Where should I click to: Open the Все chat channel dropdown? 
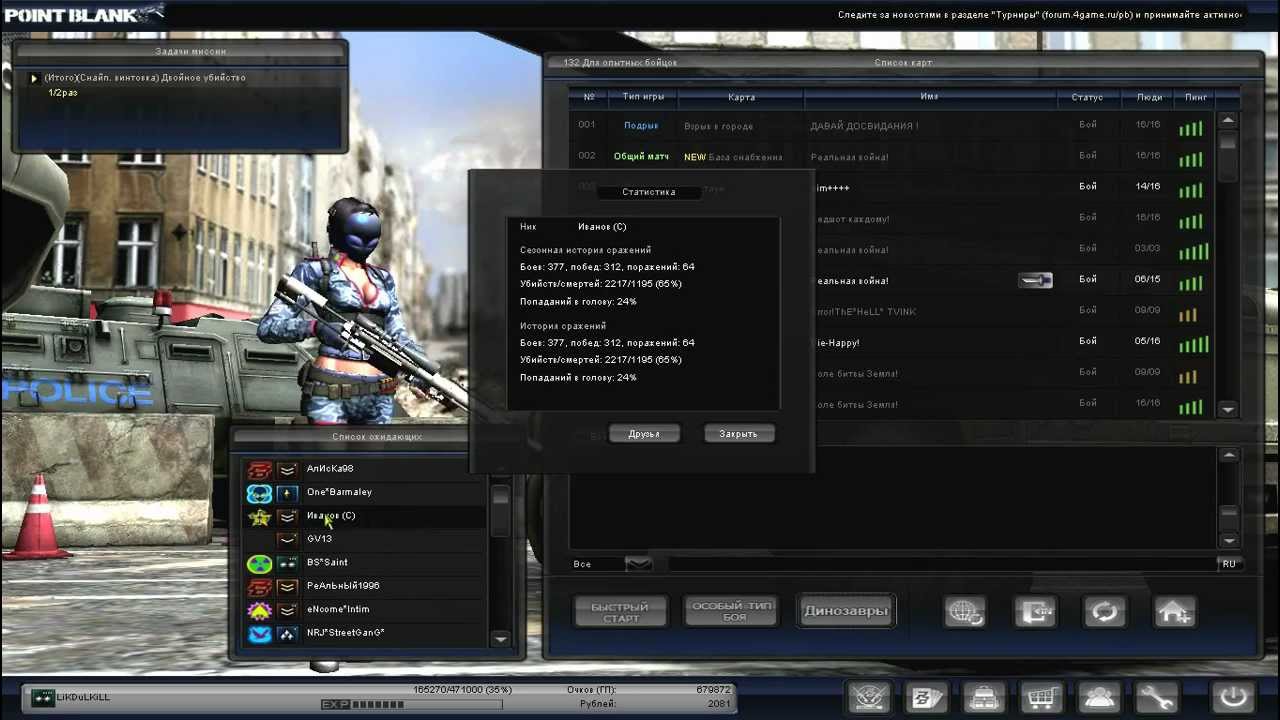638,564
